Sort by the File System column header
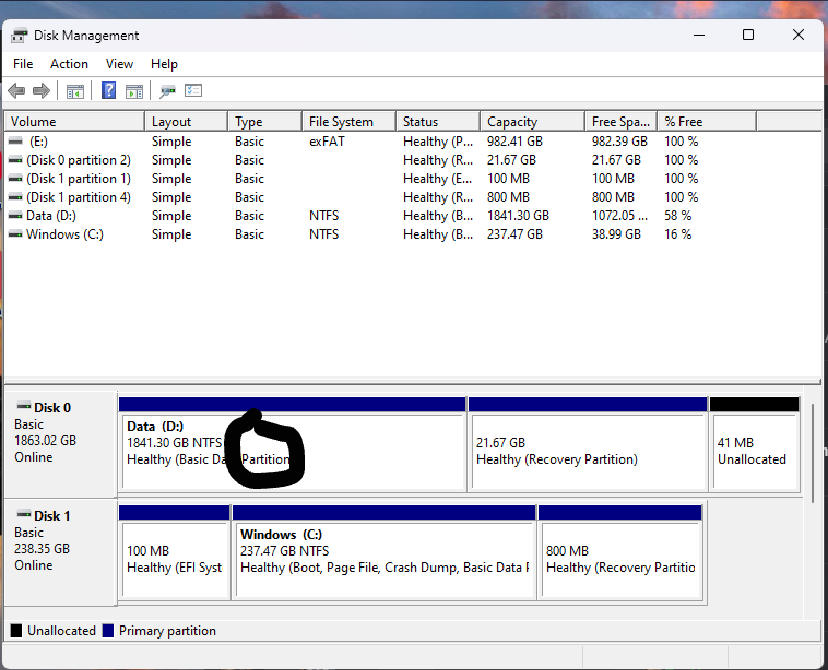Image resolution: width=828 pixels, height=670 pixels. [349, 121]
